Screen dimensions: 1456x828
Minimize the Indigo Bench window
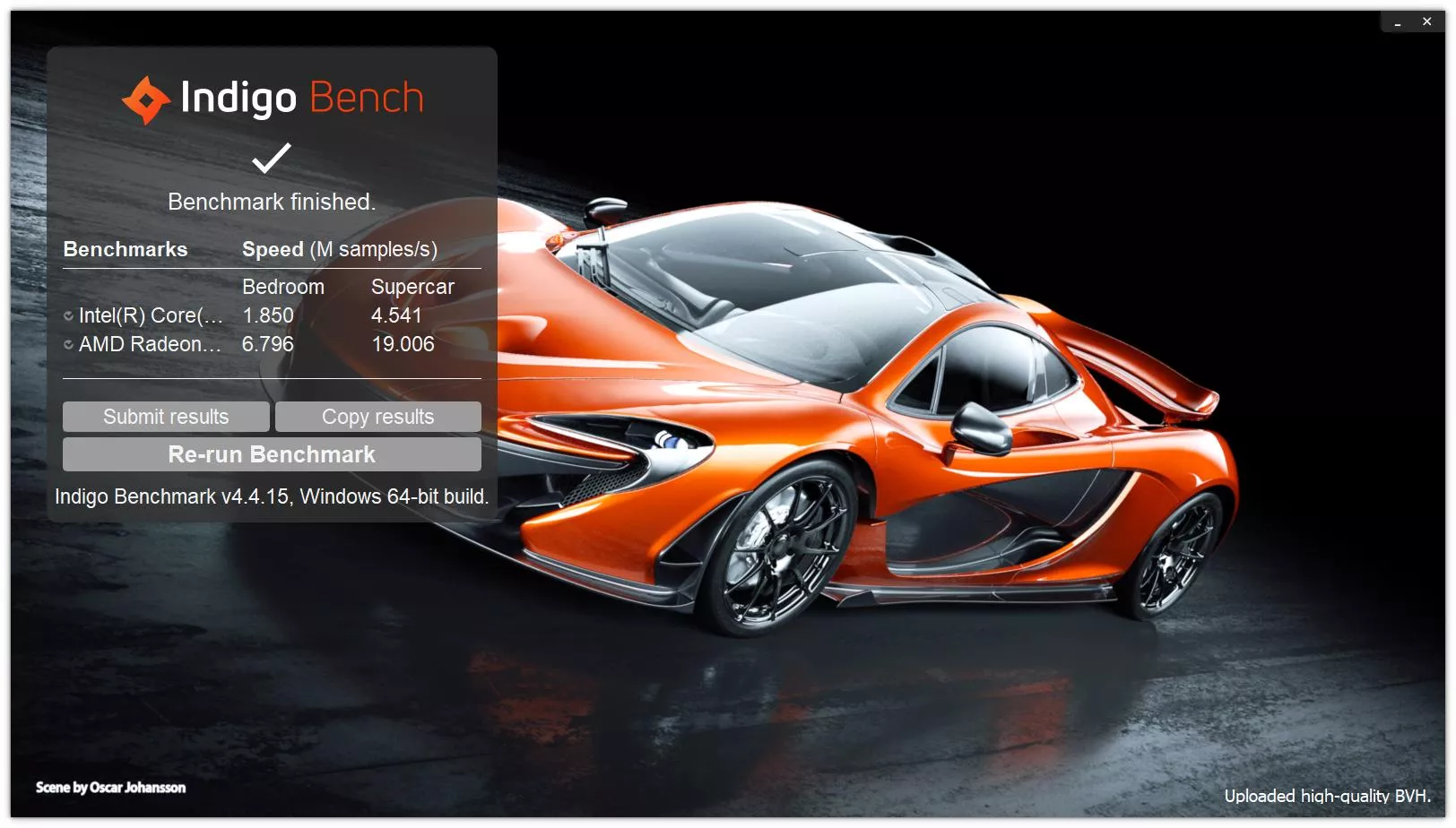click(1398, 22)
